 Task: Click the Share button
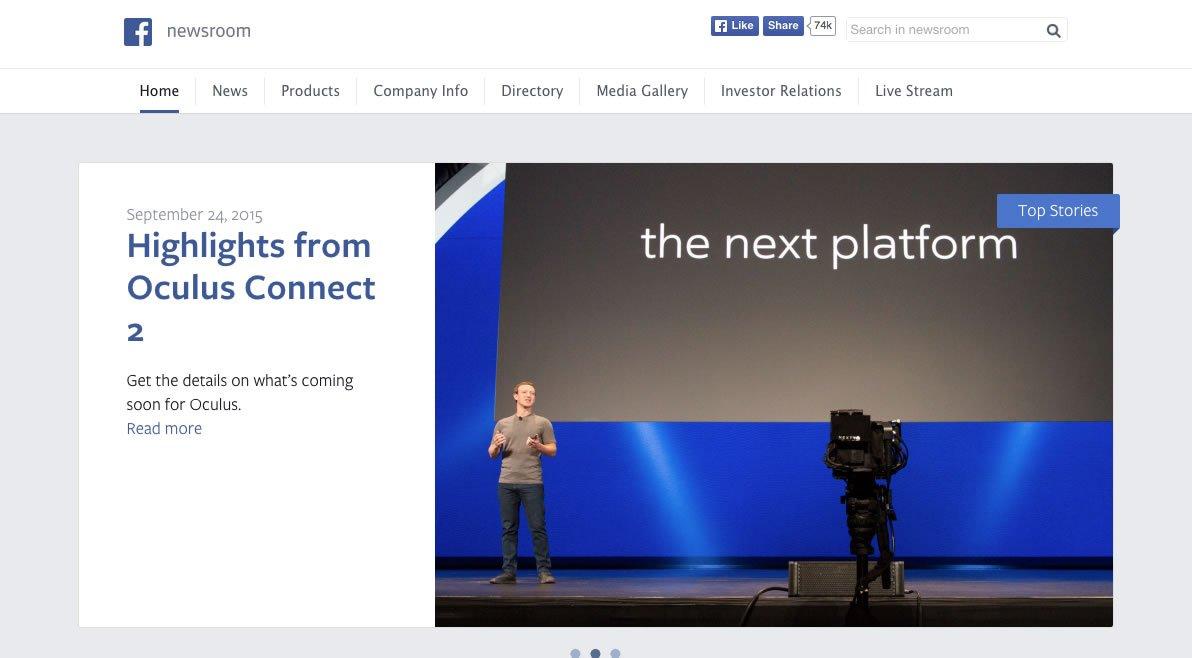783,26
